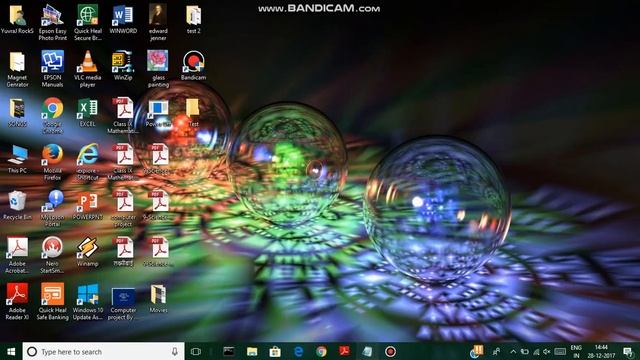Select the Adobe Reader XI desktop icon
This screenshot has height=360, width=640.
pos(17,302)
